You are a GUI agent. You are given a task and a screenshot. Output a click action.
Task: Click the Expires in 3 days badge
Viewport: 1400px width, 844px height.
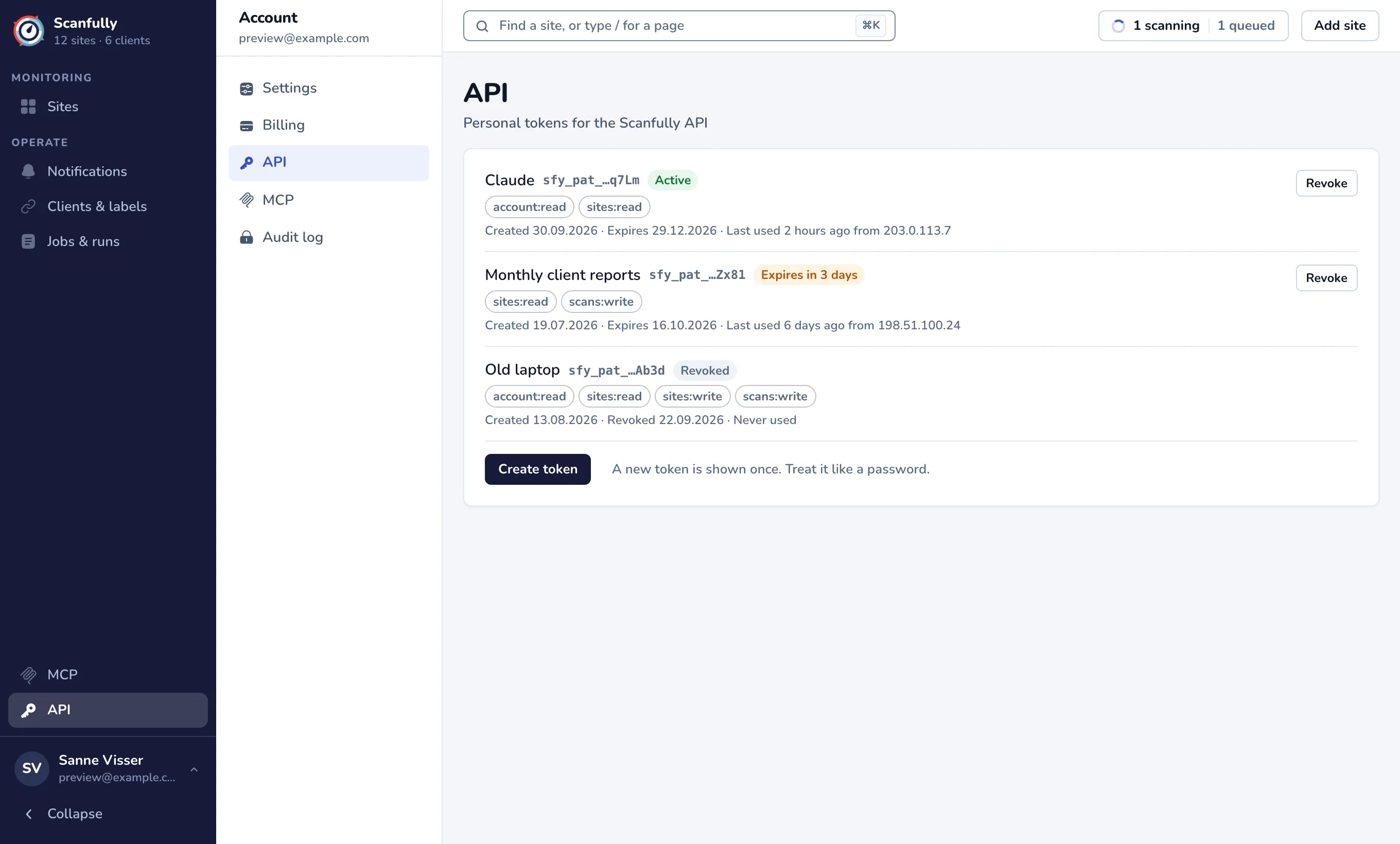coord(809,275)
